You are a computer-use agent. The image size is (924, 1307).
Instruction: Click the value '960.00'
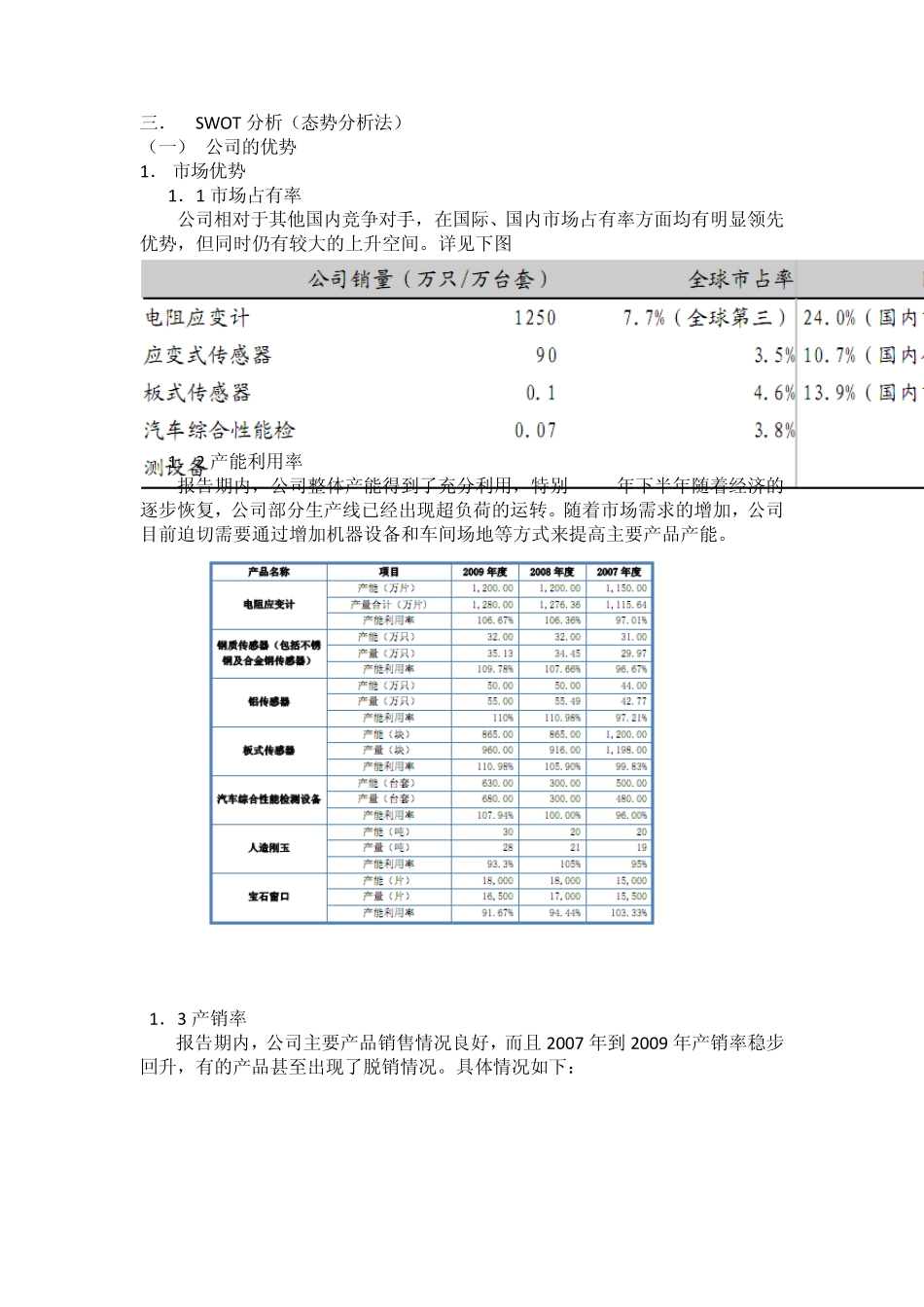(497, 751)
